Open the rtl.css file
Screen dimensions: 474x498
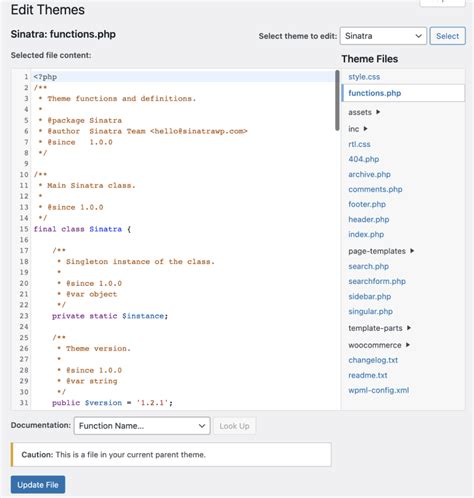click(359, 144)
